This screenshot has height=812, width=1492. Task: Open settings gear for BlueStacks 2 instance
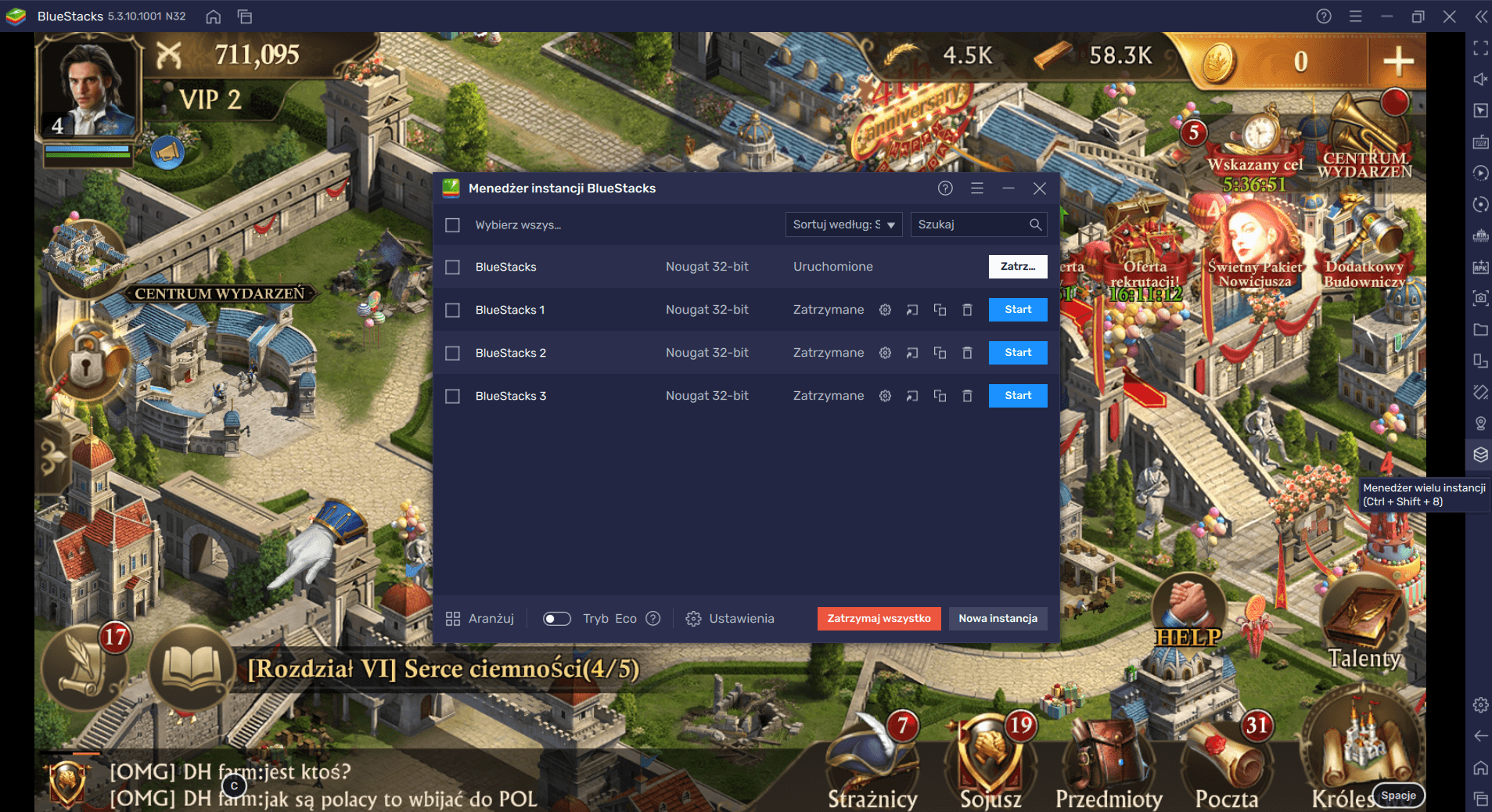pyautogui.click(x=885, y=353)
